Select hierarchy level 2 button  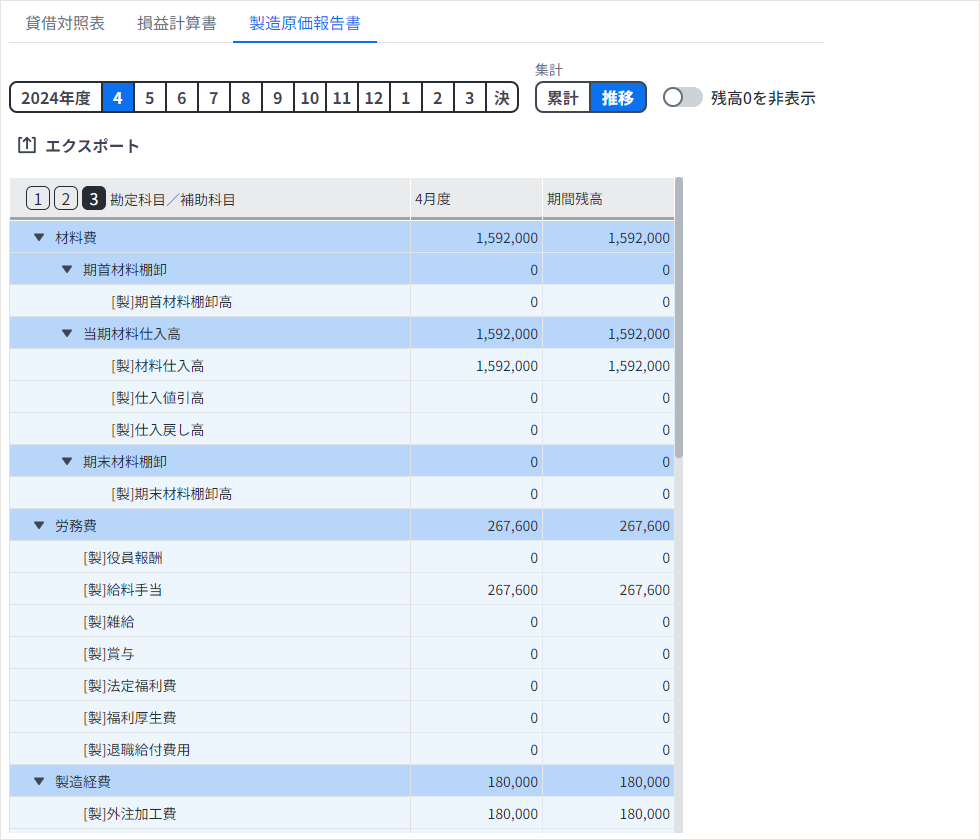click(x=66, y=199)
